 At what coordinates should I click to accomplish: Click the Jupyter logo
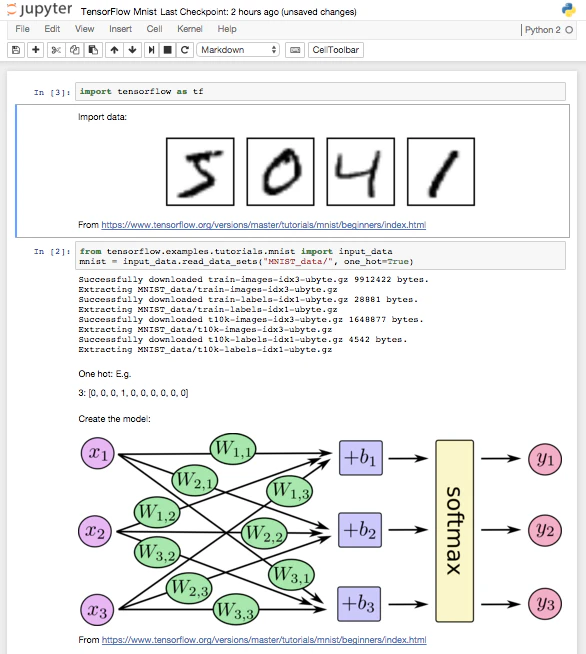(40, 9)
